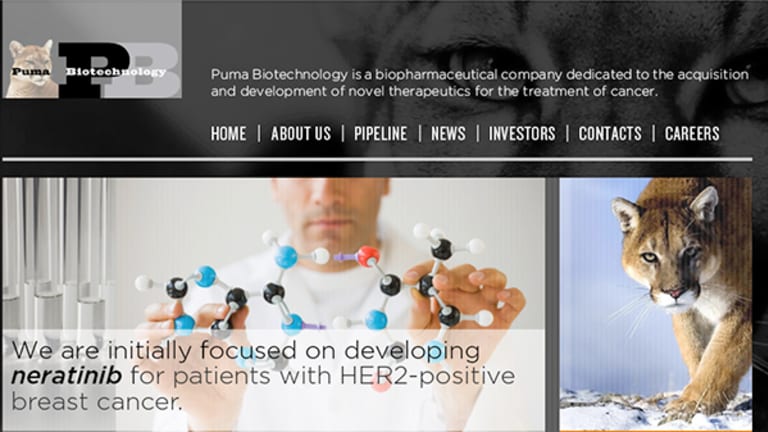768x432 pixels.
Task: Navigate to the INVESTORS page
Action: click(x=522, y=133)
